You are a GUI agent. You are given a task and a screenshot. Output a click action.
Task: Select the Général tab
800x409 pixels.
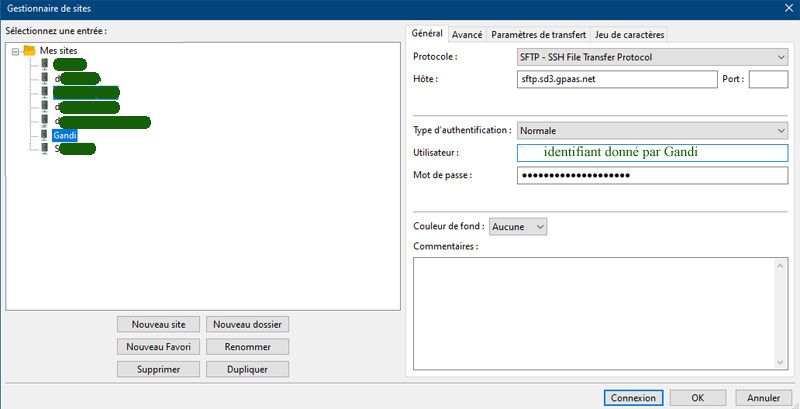[x=427, y=33]
